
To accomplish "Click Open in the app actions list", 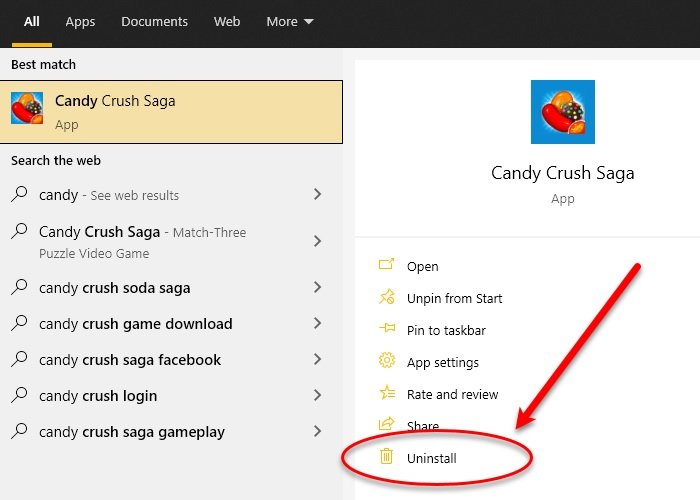I will click(422, 267).
